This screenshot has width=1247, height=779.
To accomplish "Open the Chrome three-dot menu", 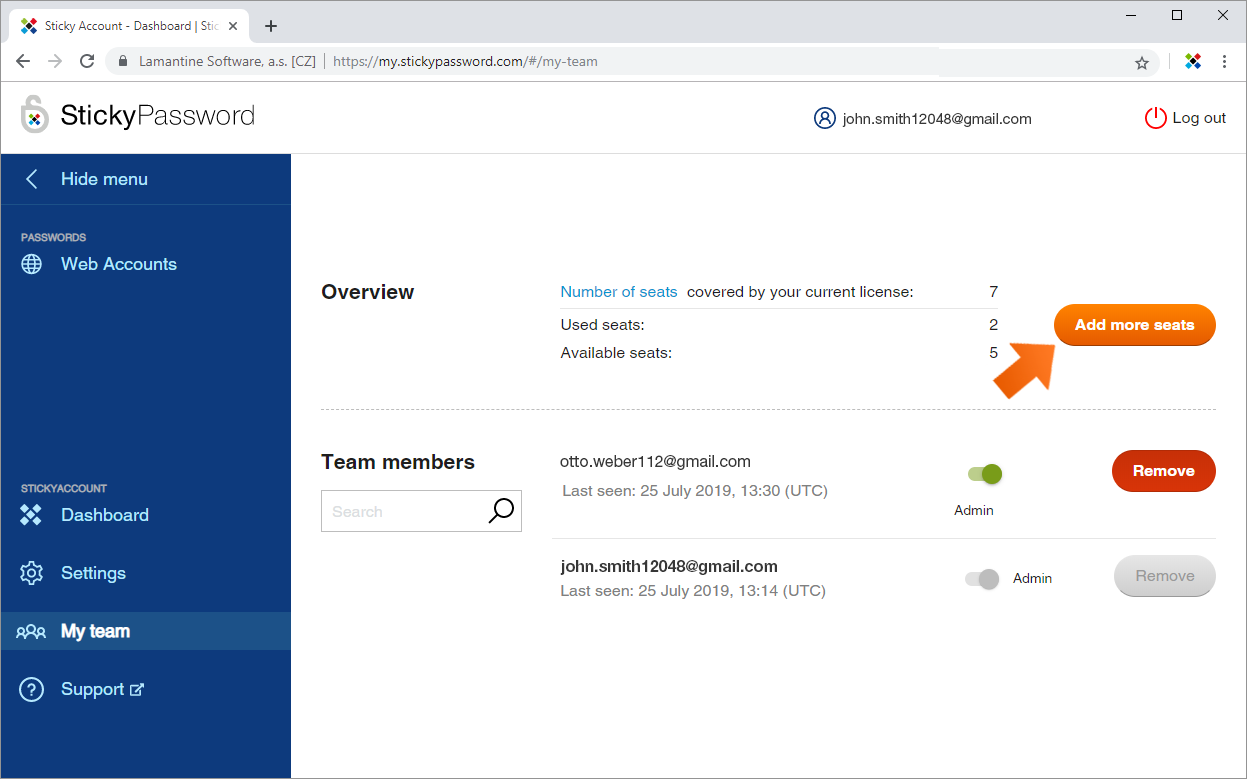I will coord(1224,61).
